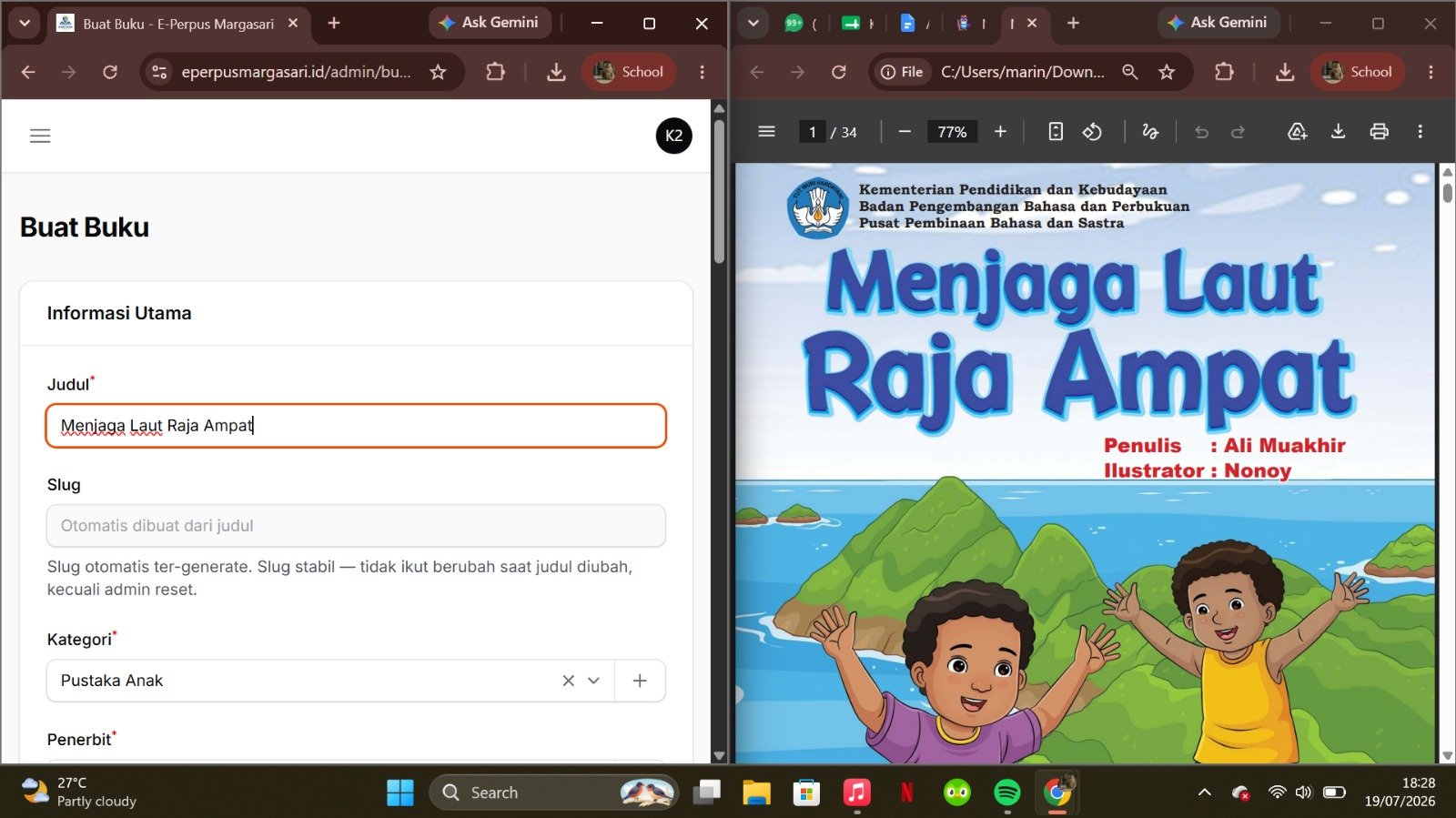Click the disabled Slug field
1456x818 pixels.
pos(356,526)
